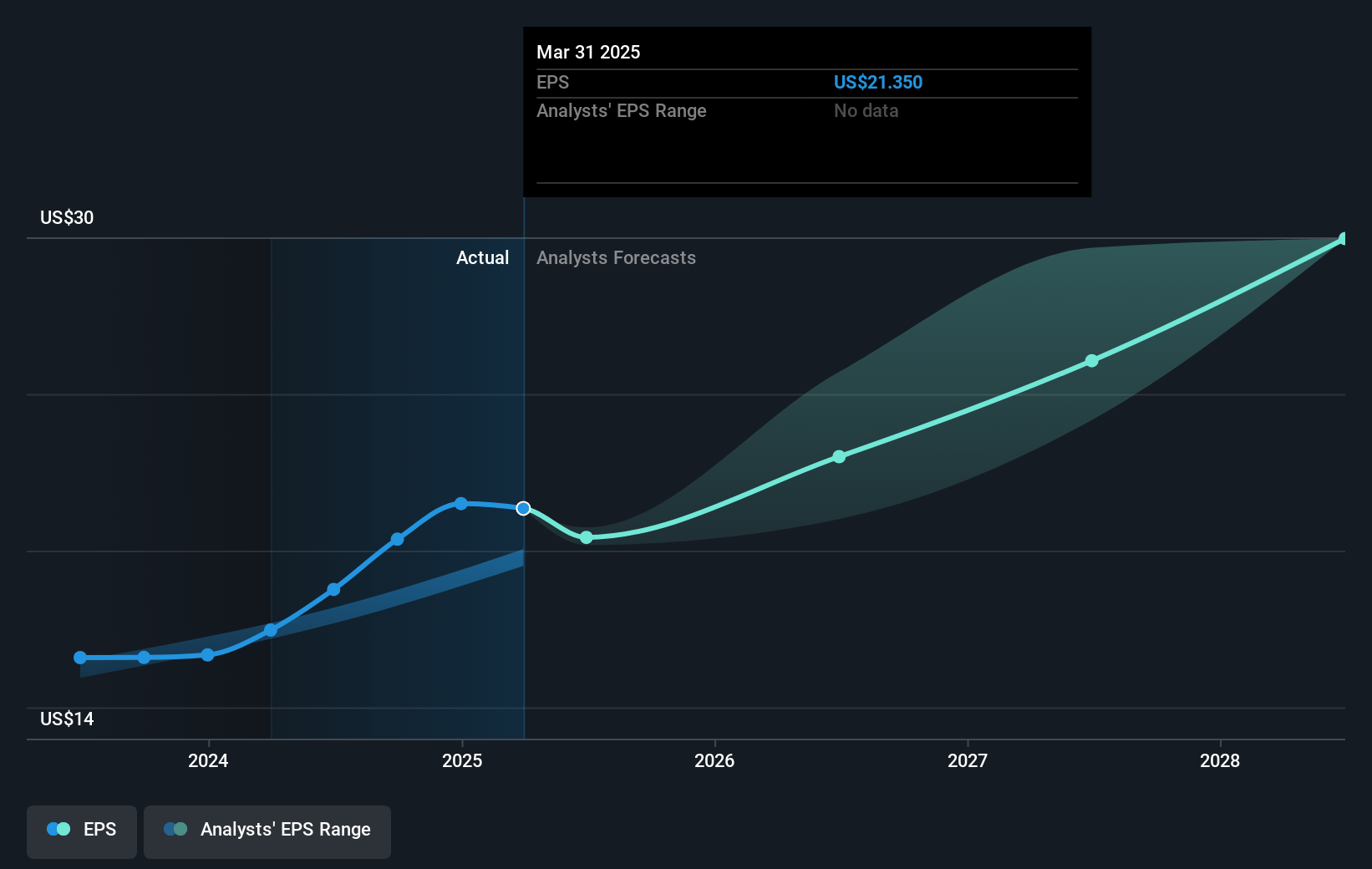Viewport: 1372px width, 869px height.
Task: Click the US$14 y-axis label
Action: click(67, 719)
